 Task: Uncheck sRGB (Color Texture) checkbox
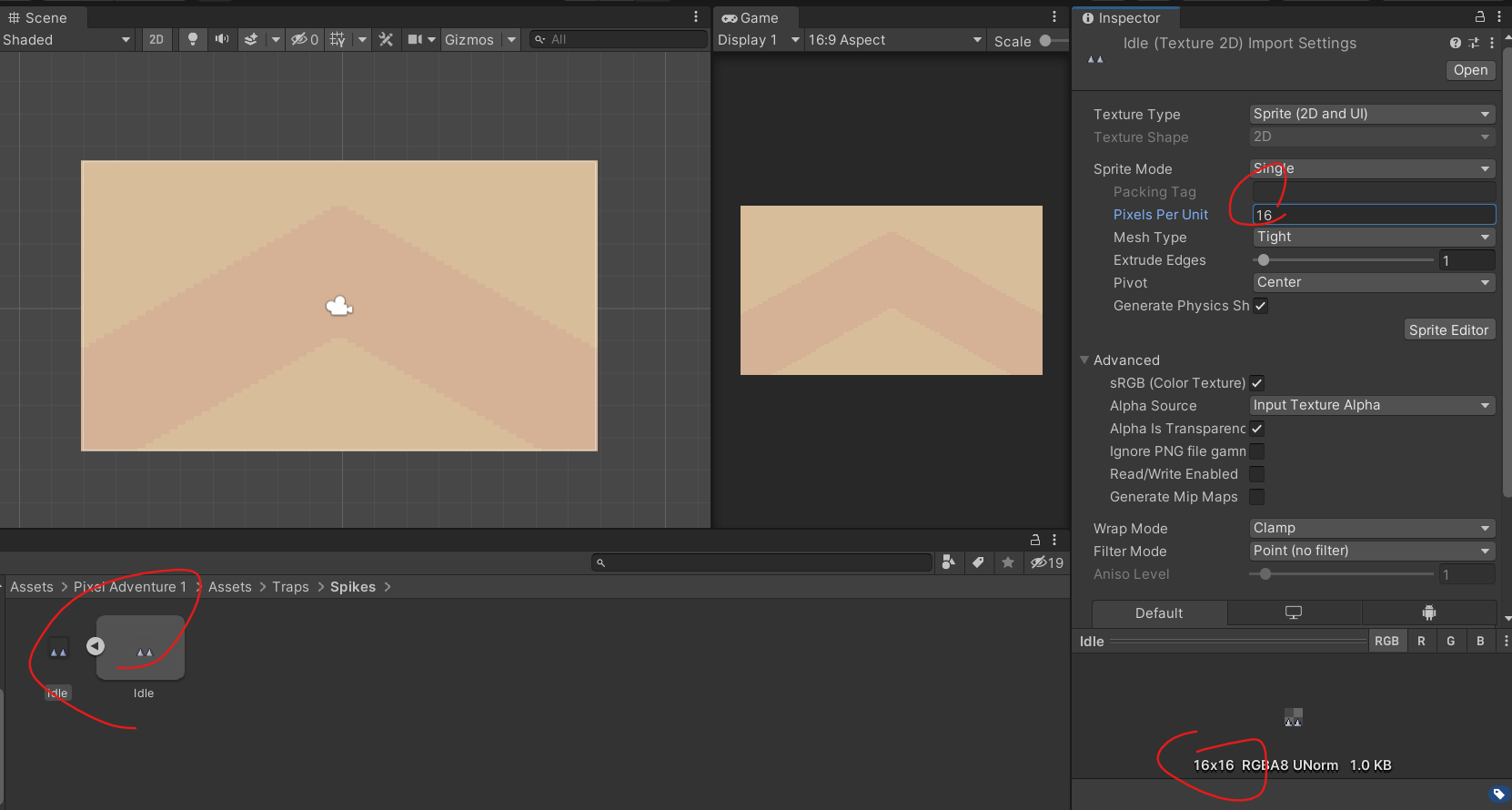pos(1257,383)
